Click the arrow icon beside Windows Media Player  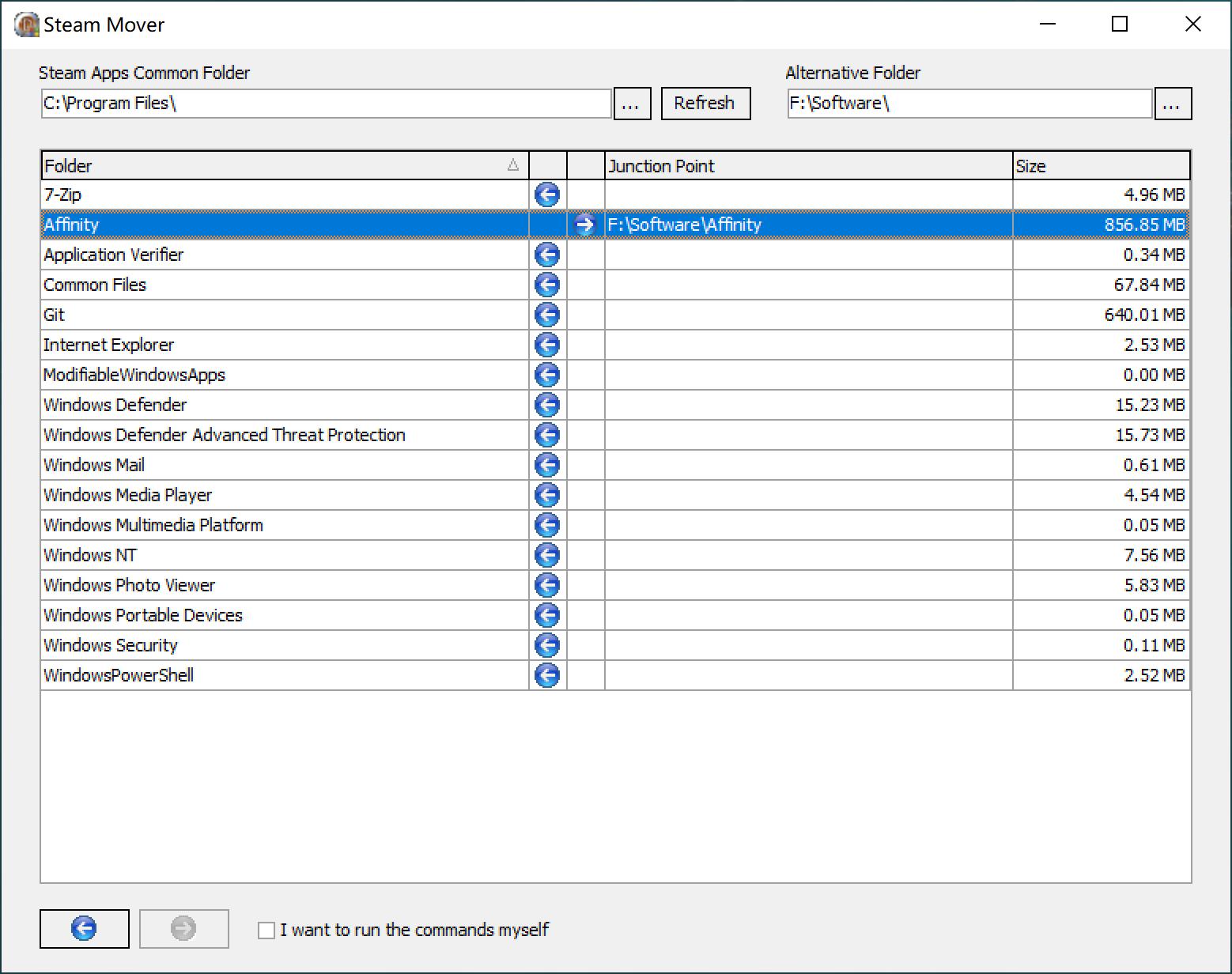pyautogui.click(x=547, y=495)
